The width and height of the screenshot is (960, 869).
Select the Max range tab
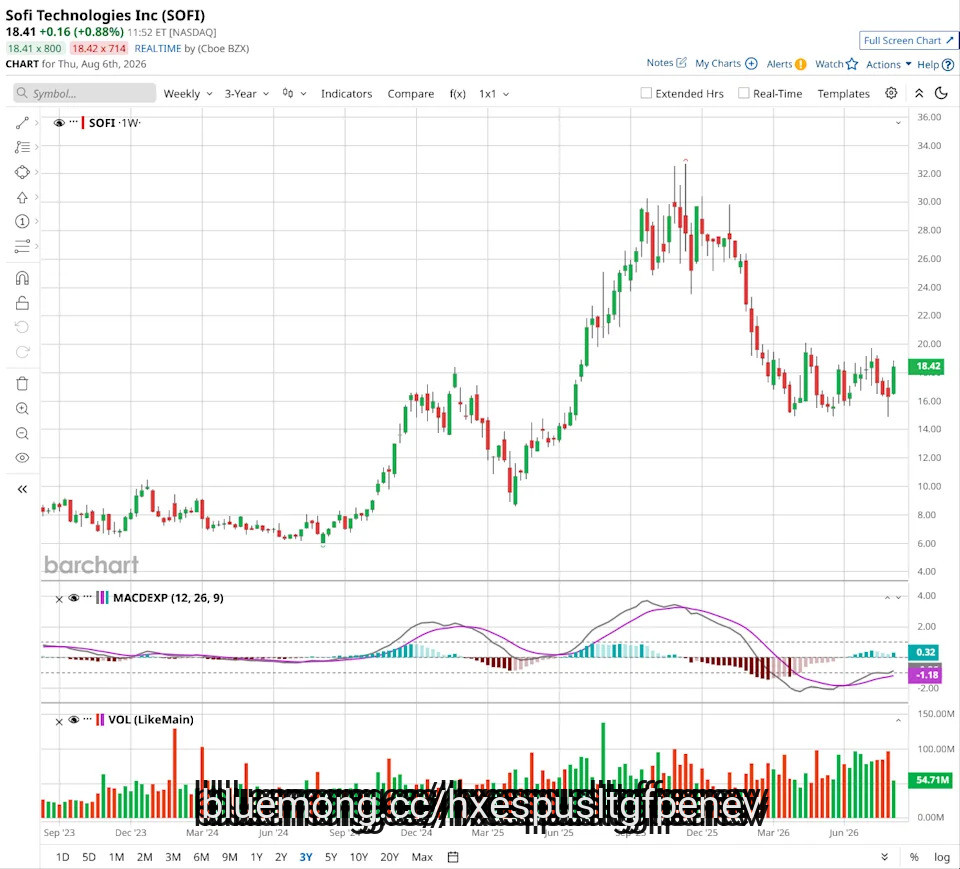coord(422,857)
